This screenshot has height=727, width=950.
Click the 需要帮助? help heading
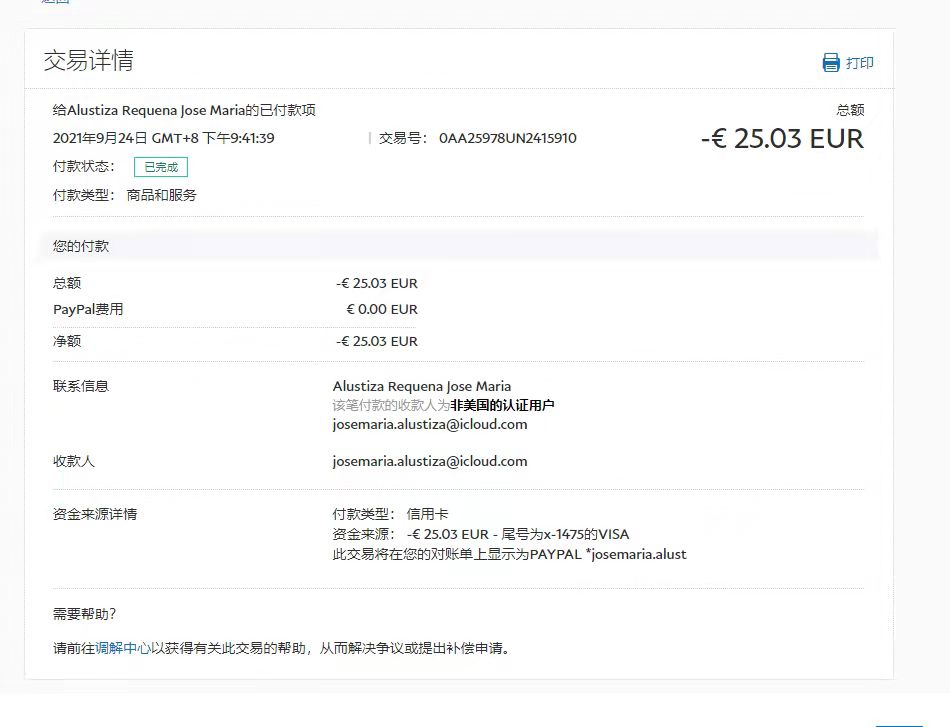pyautogui.click(x=85, y=613)
